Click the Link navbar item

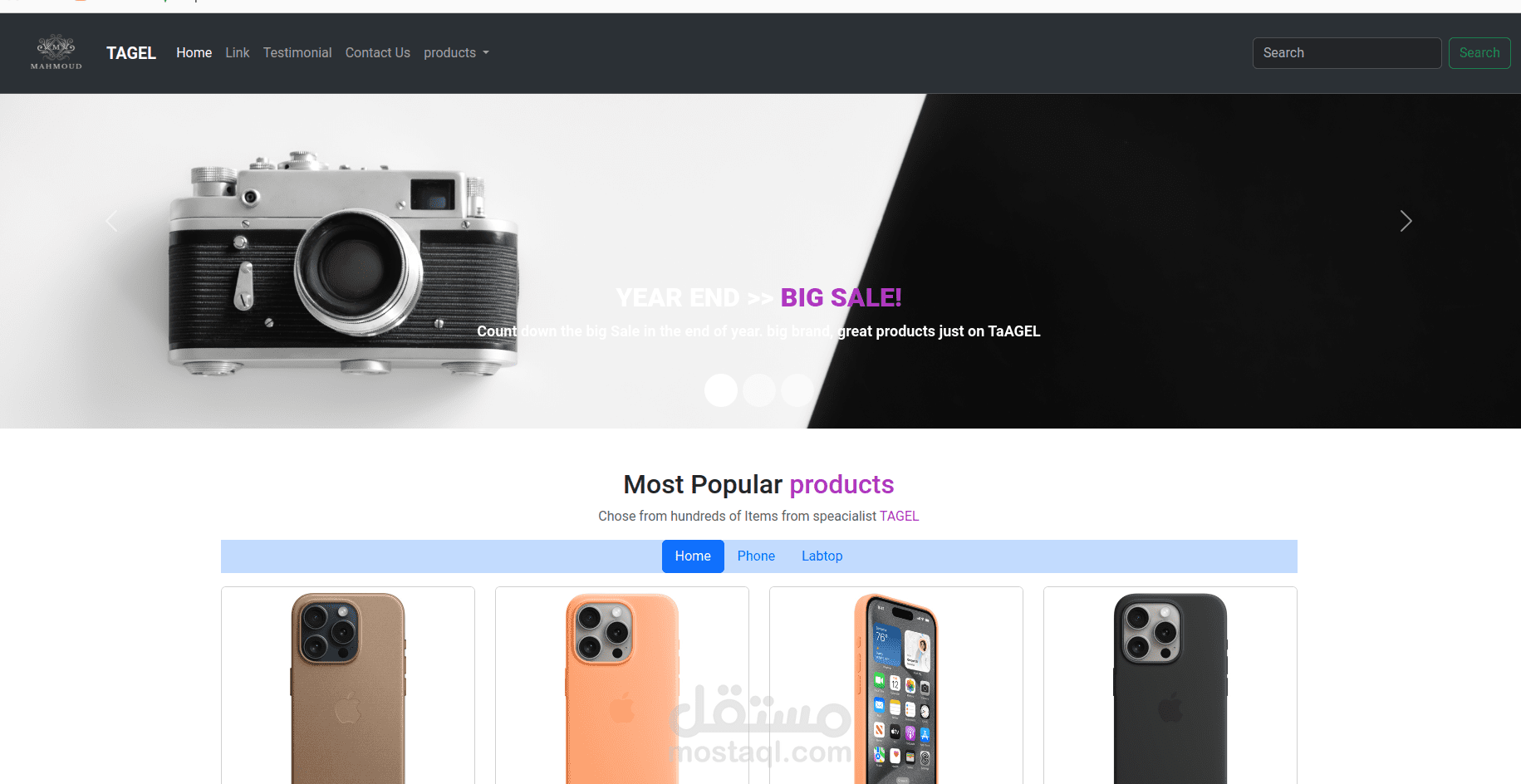[x=238, y=52]
